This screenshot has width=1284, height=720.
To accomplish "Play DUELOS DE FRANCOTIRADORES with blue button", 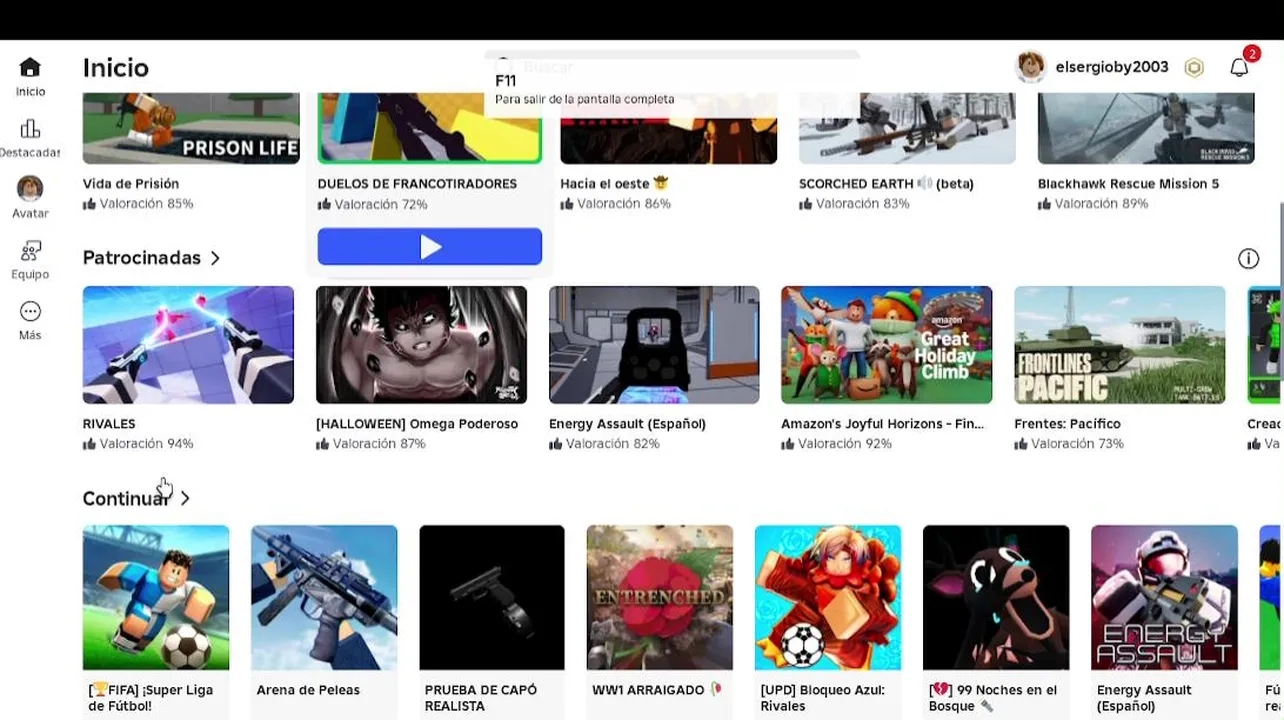I will click(x=430, y=247).
